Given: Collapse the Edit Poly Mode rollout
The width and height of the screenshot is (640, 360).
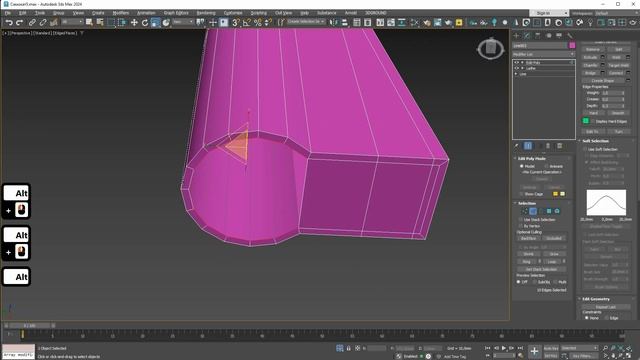Looking at the screenshot, I should tap(531, 158).
